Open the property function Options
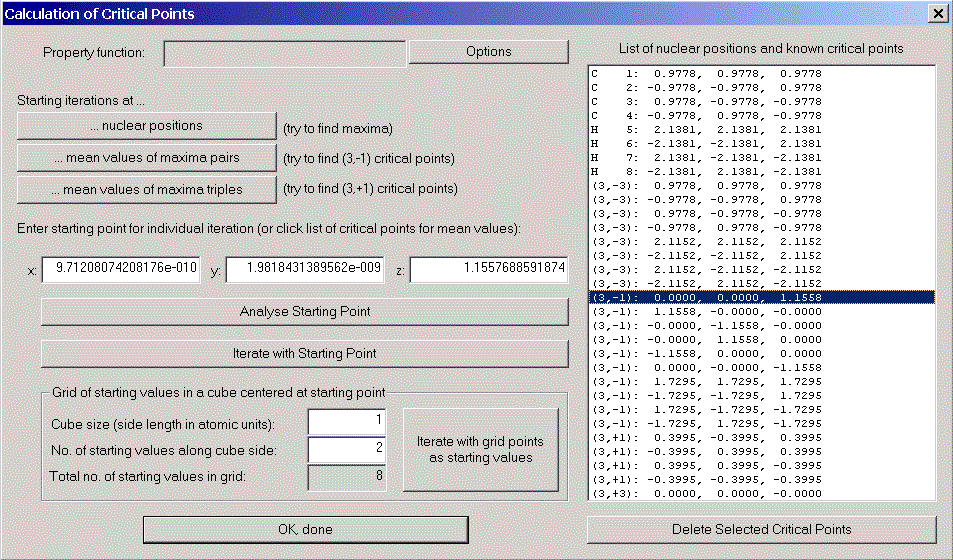The width and height of the screenshot is (953, 560). point(488,52)
